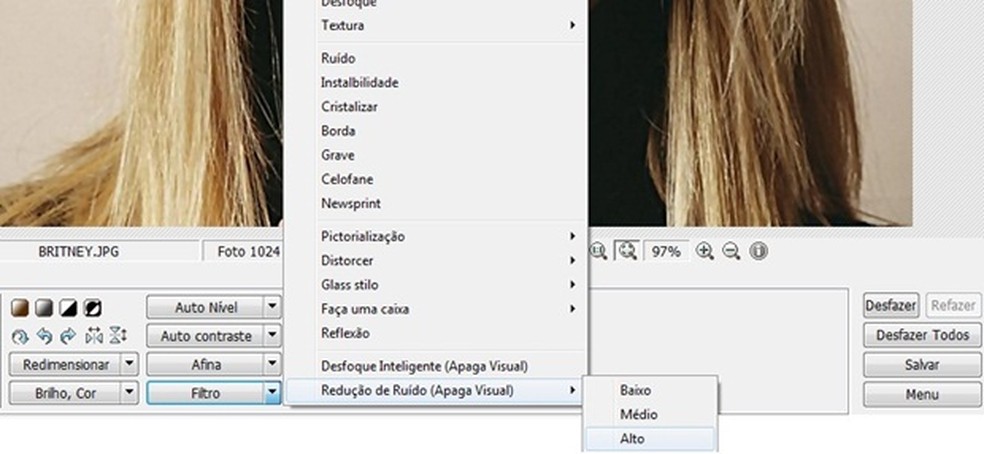Set zoom to 1:1 actual size

(597, 252)
